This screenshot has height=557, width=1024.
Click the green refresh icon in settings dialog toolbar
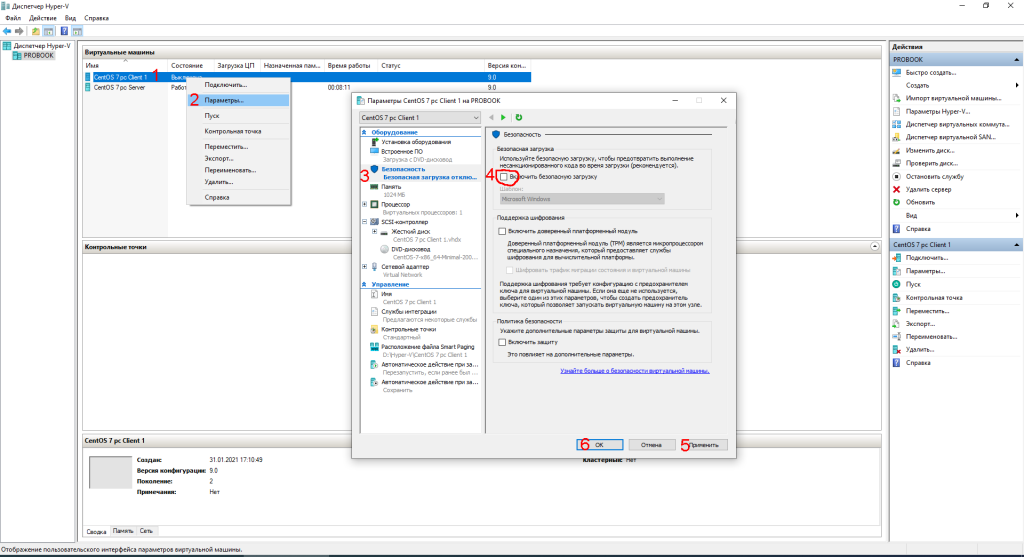click(519, 118)
